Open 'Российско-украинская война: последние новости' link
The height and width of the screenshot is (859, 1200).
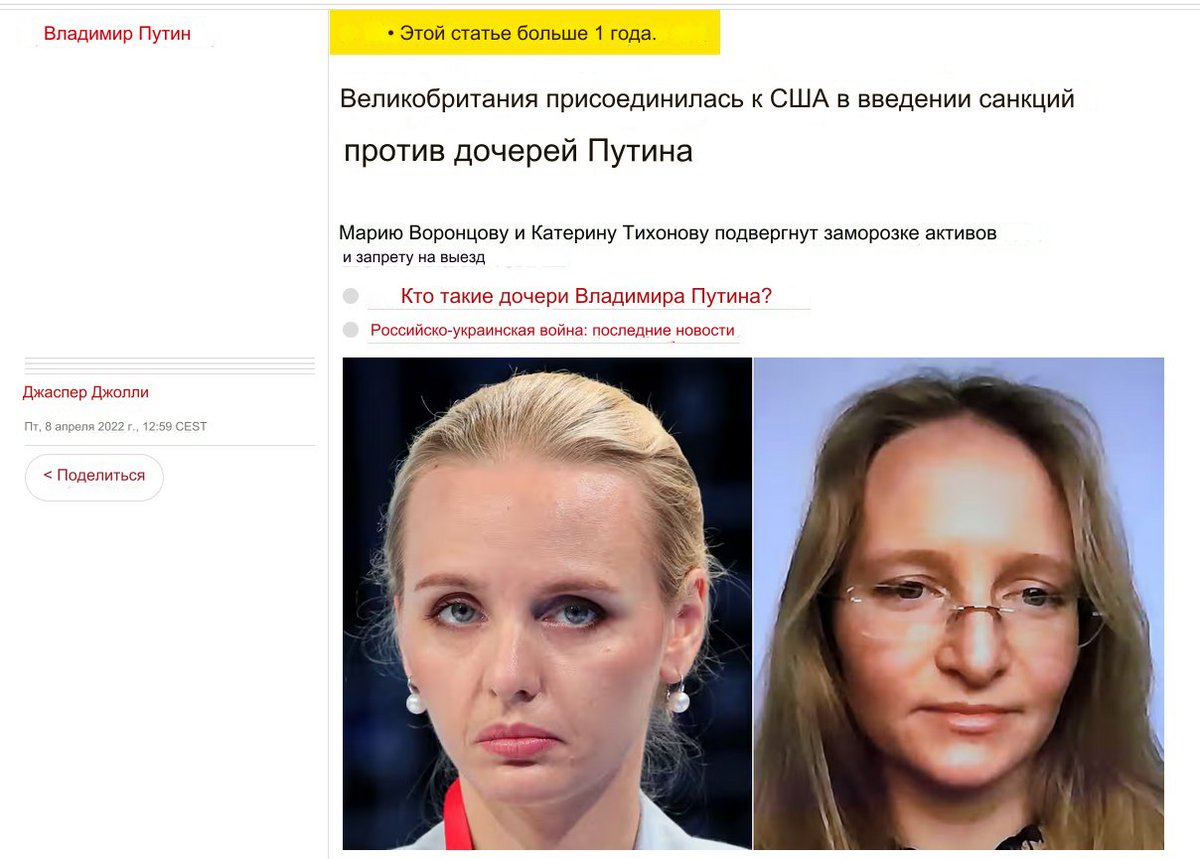pos(552,330)
